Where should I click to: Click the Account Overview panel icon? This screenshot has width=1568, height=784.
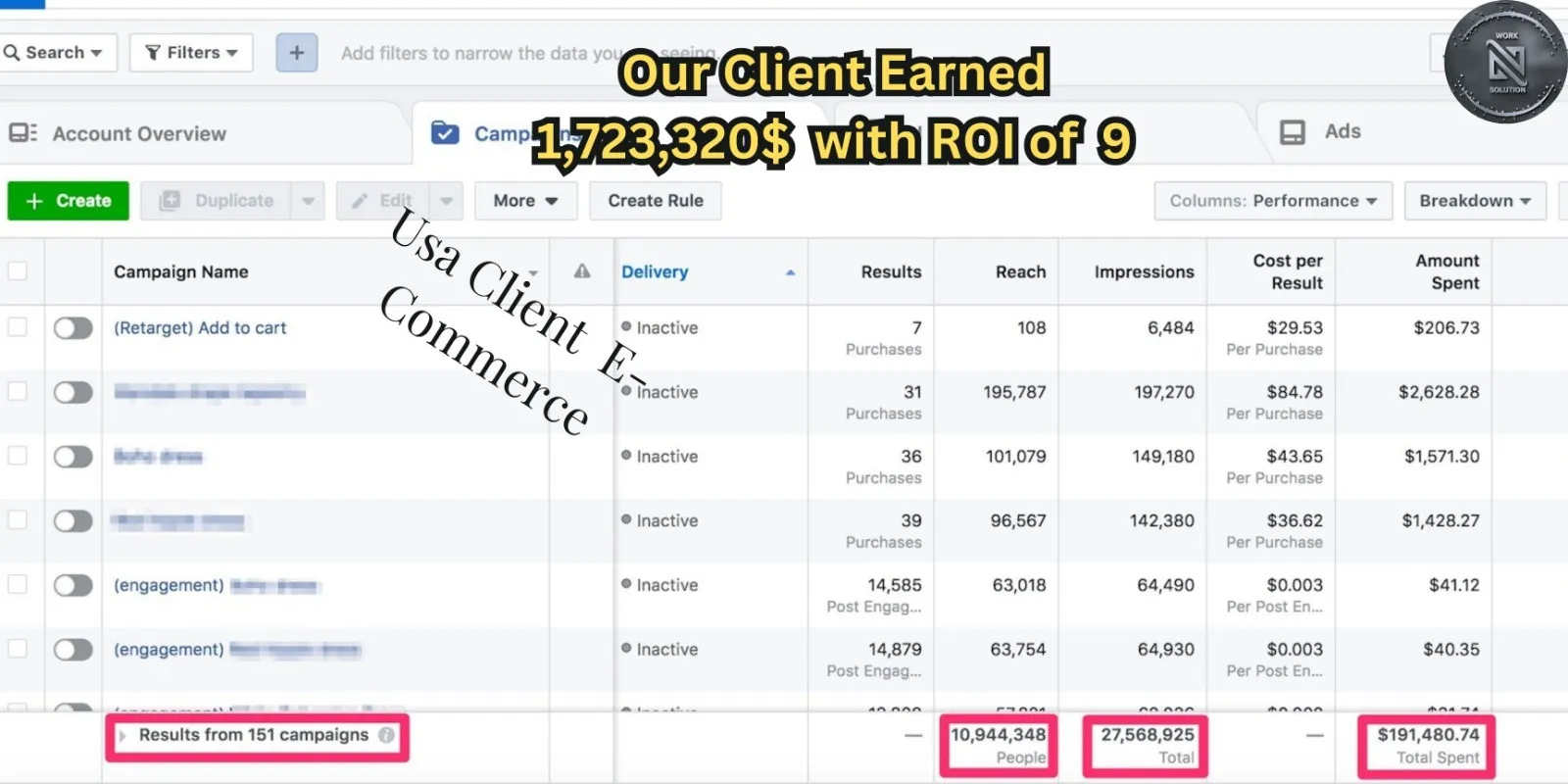pos(23,133)
